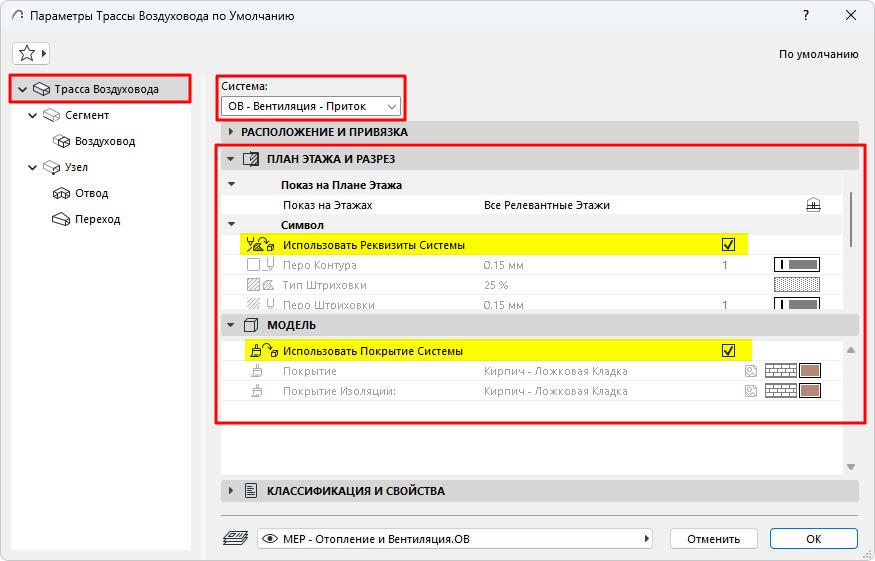Viewport: 875px width, 561px height.
Task: Uncheck Использовать Реквизиты Системы checkbox
Action: pyautogui.click(x=728, y=244)
